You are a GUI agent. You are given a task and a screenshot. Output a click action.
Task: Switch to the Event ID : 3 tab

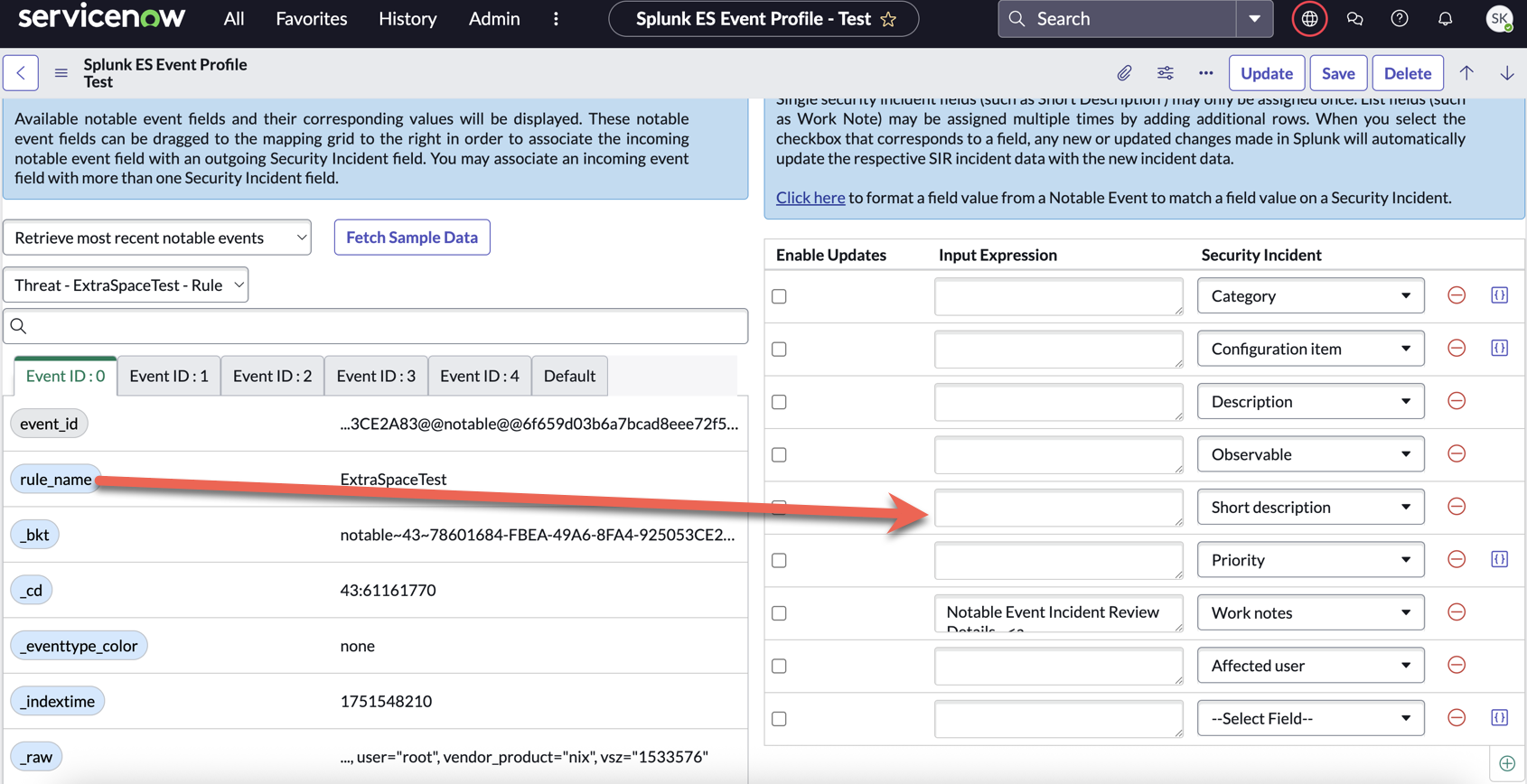point(376,376)
